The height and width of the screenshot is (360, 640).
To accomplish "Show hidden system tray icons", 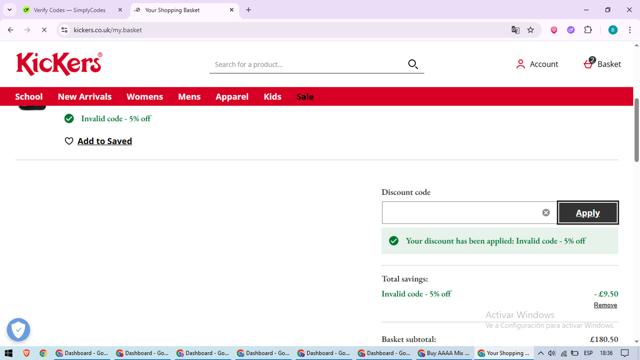I will [x=540, y=353].
